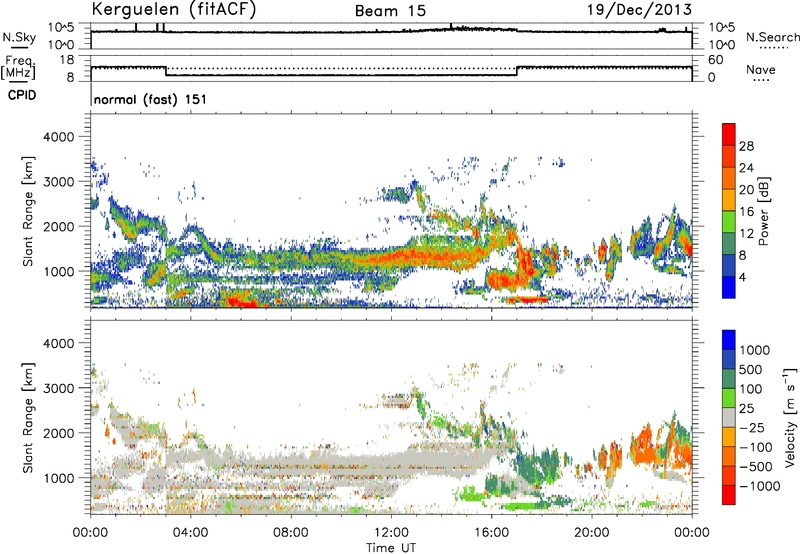Click the blue bottom of the power colorbar

pyautogui.click(x=729, y=287)
